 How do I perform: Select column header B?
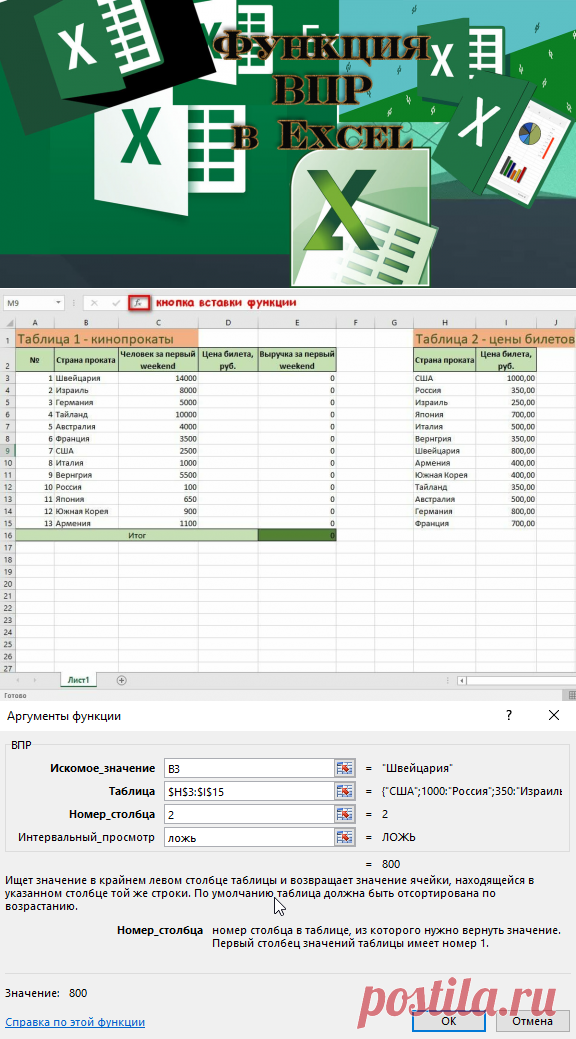pyautogui.click(x=86, y=322)
